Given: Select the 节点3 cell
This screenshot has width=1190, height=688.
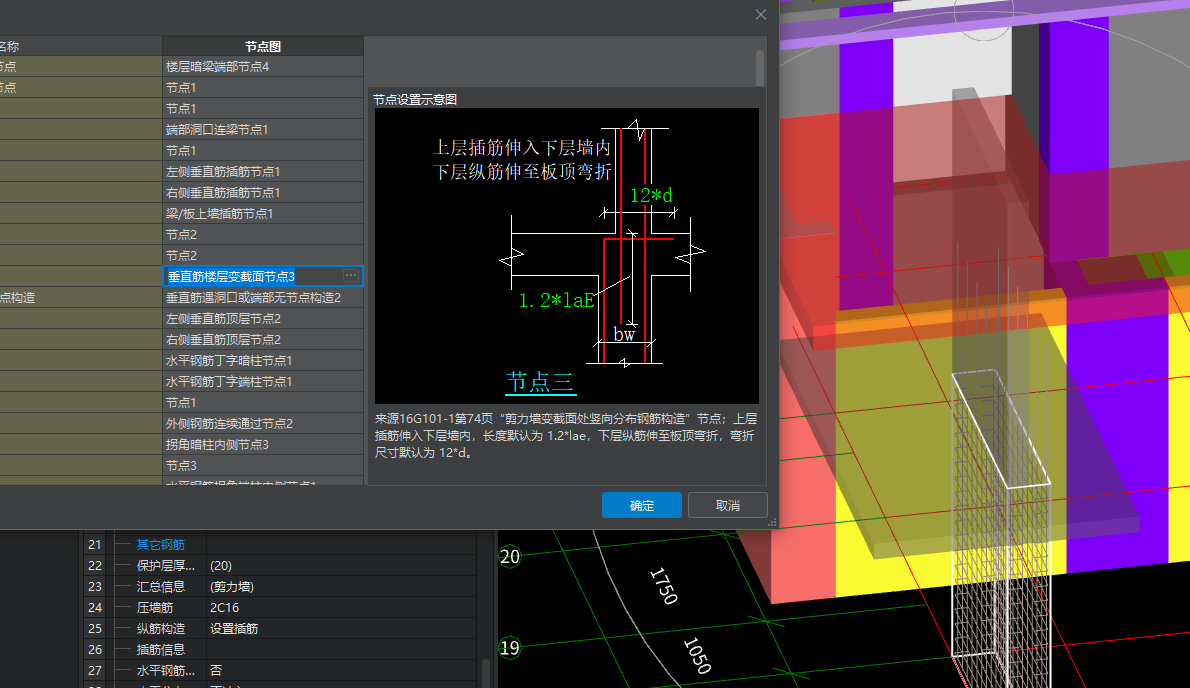Looking at the screenshot, I should coord(263,465).
